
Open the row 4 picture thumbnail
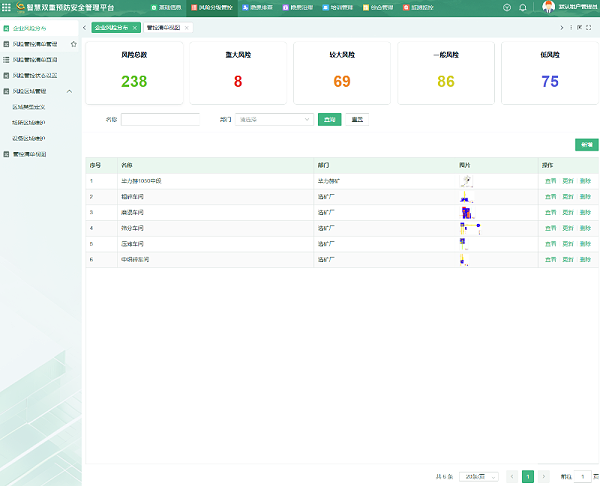[x=470, y=228]
